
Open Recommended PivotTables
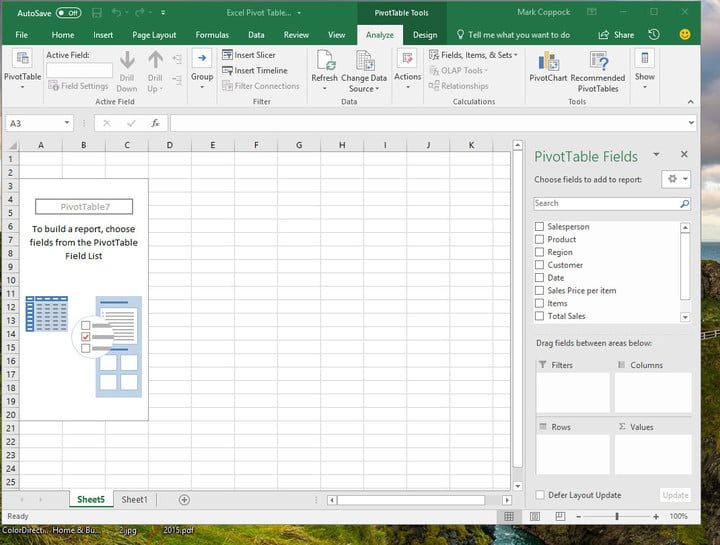(x=598, y=61)
